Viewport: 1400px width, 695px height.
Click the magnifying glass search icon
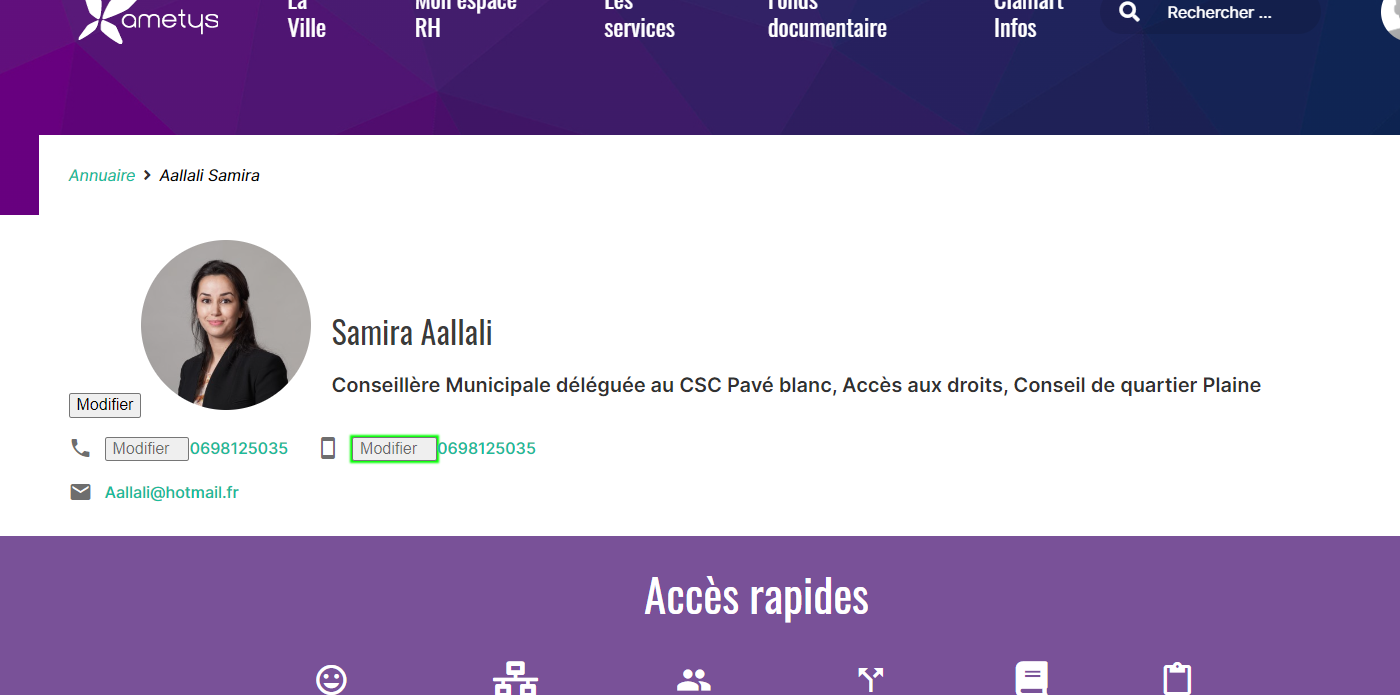click(x=1129, y=12)
